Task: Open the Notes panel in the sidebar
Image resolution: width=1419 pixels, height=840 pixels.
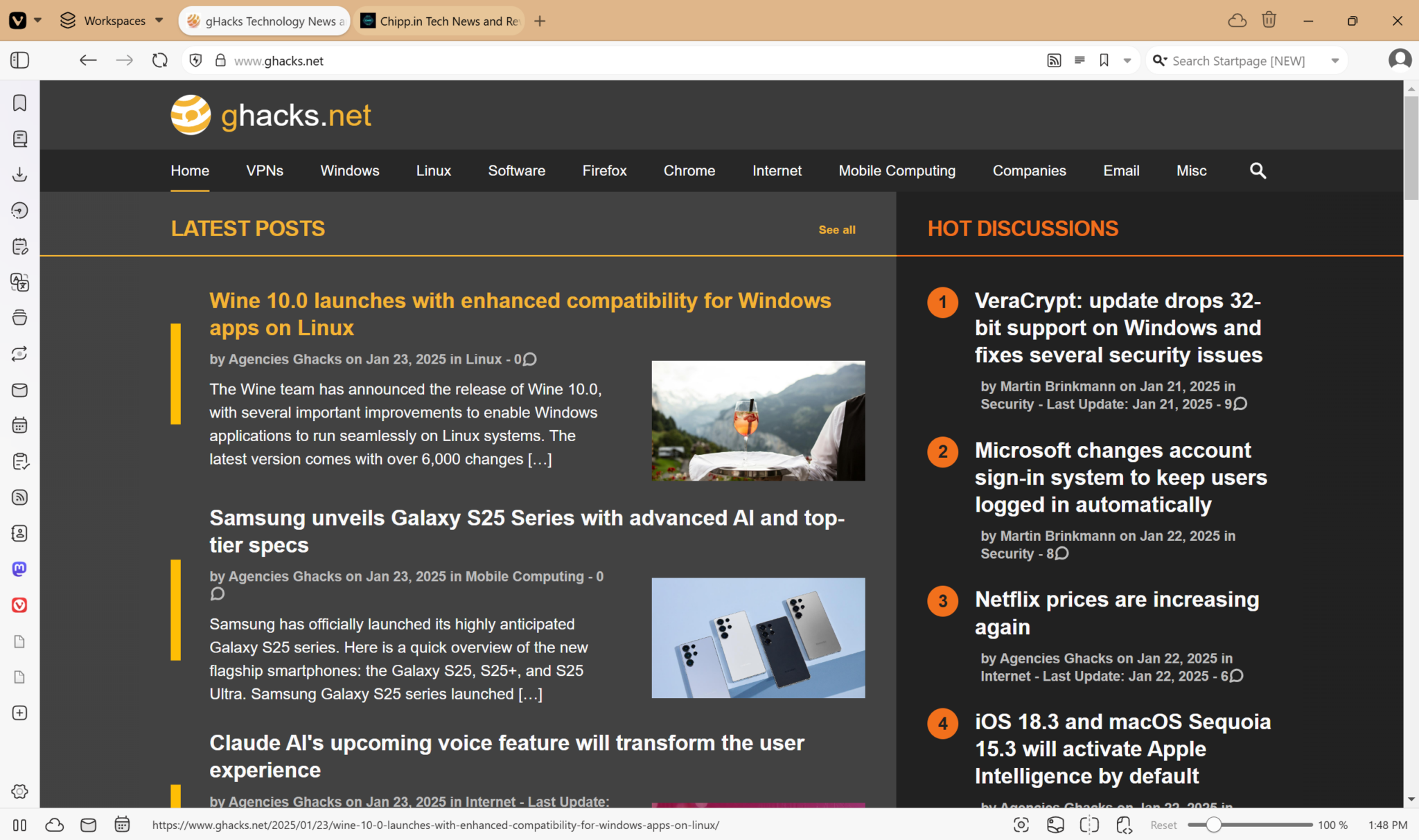Action: pyautogui.click(x=19, y=247)
